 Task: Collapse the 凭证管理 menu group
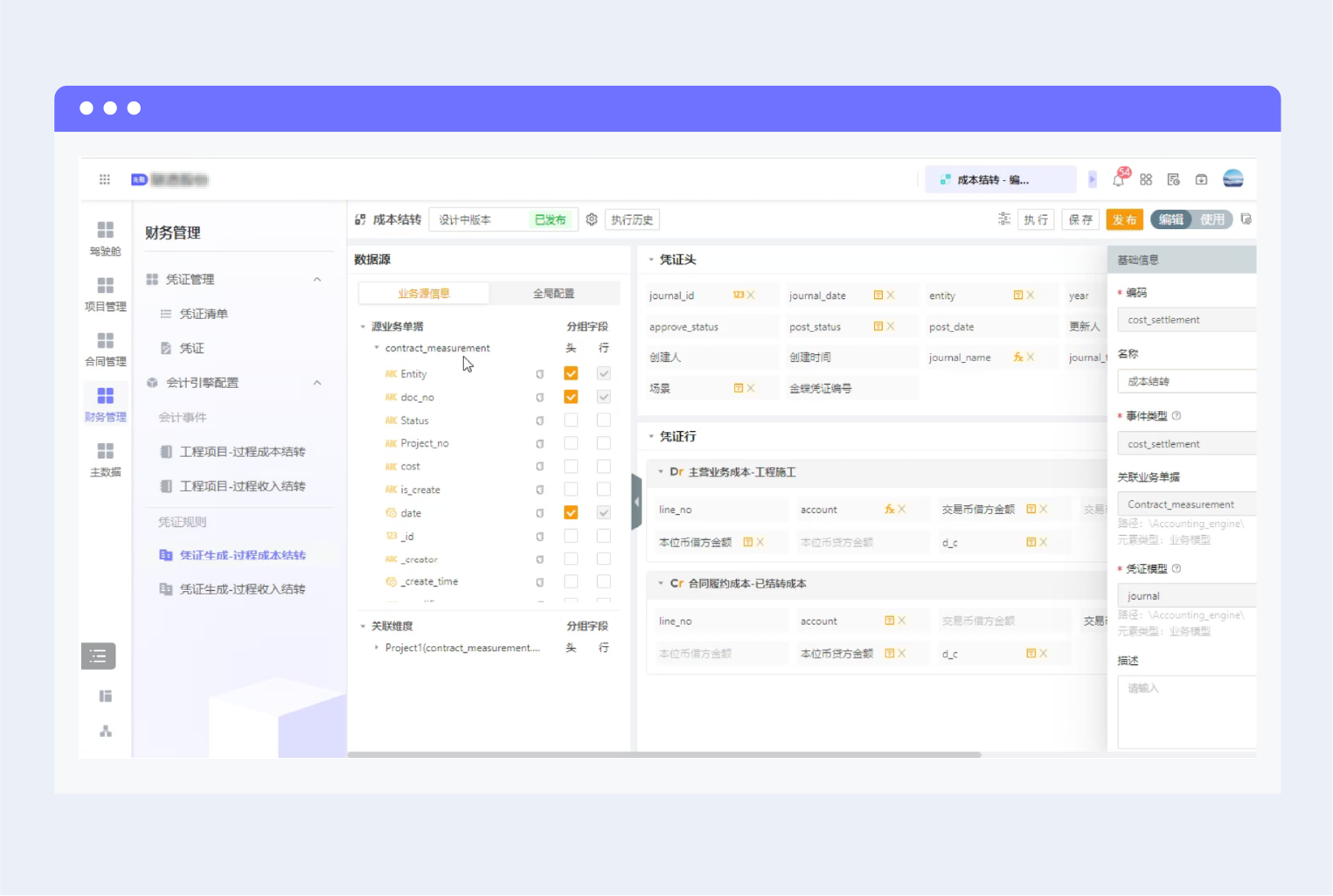317,280
